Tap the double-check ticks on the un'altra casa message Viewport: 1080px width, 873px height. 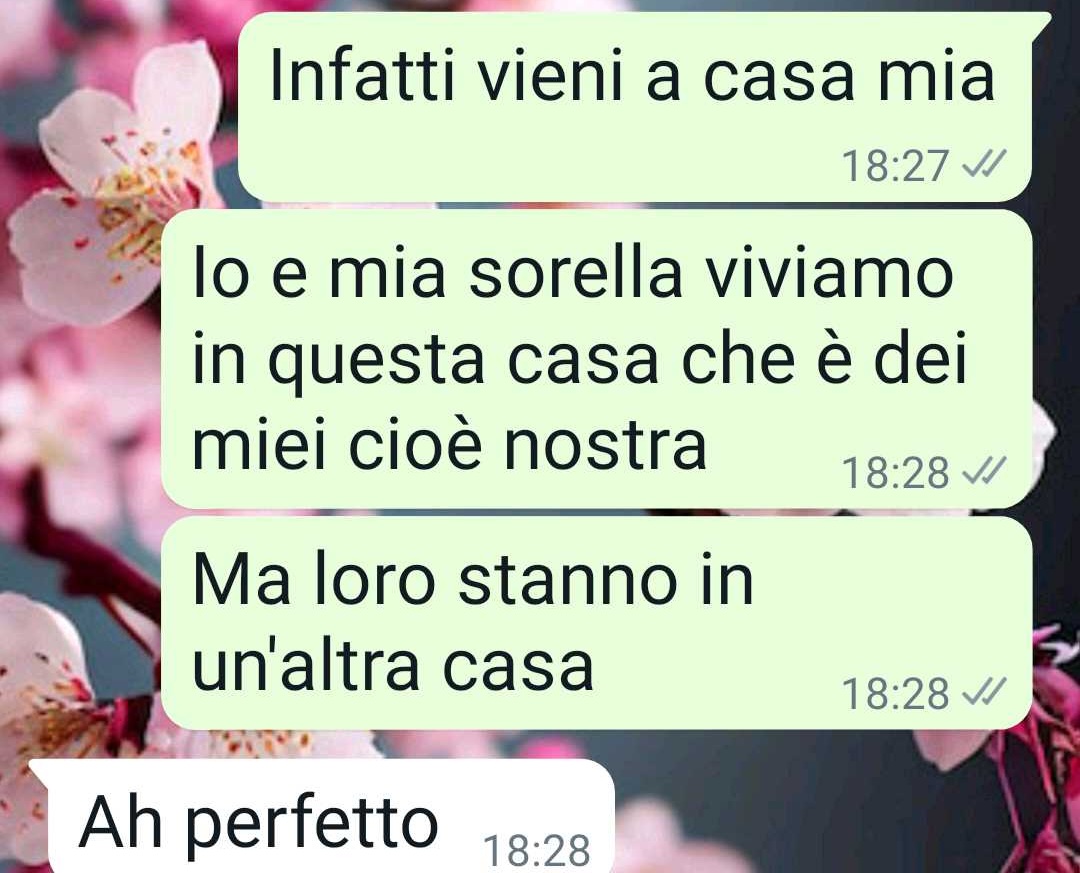pyautogui.click(x=984, y=692)
